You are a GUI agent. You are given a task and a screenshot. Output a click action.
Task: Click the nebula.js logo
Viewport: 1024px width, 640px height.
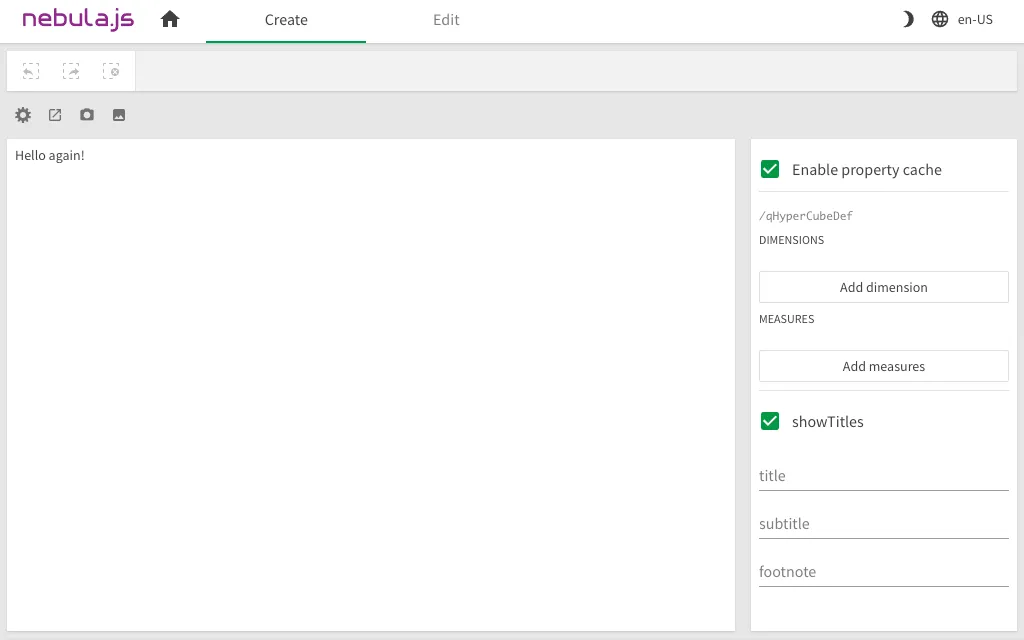tap(78, 19)
